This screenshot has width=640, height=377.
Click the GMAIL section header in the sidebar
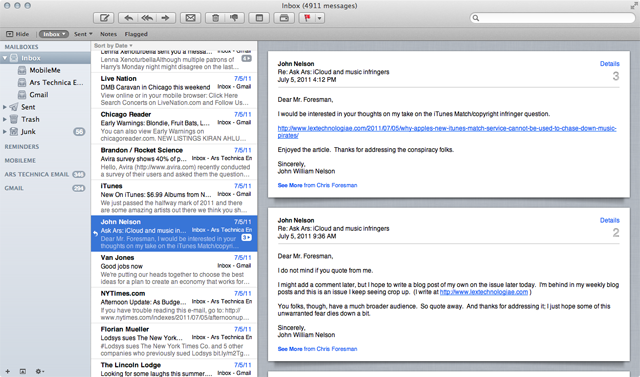coord(14,188)
